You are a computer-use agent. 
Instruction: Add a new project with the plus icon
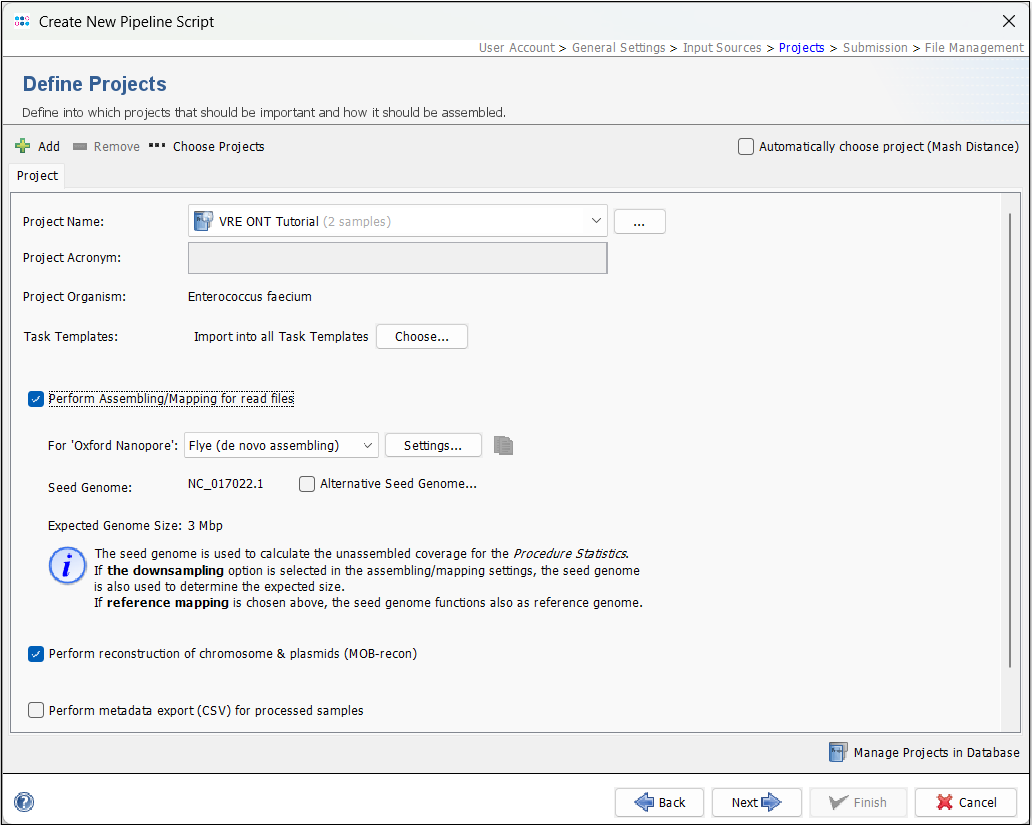(21, 146)
